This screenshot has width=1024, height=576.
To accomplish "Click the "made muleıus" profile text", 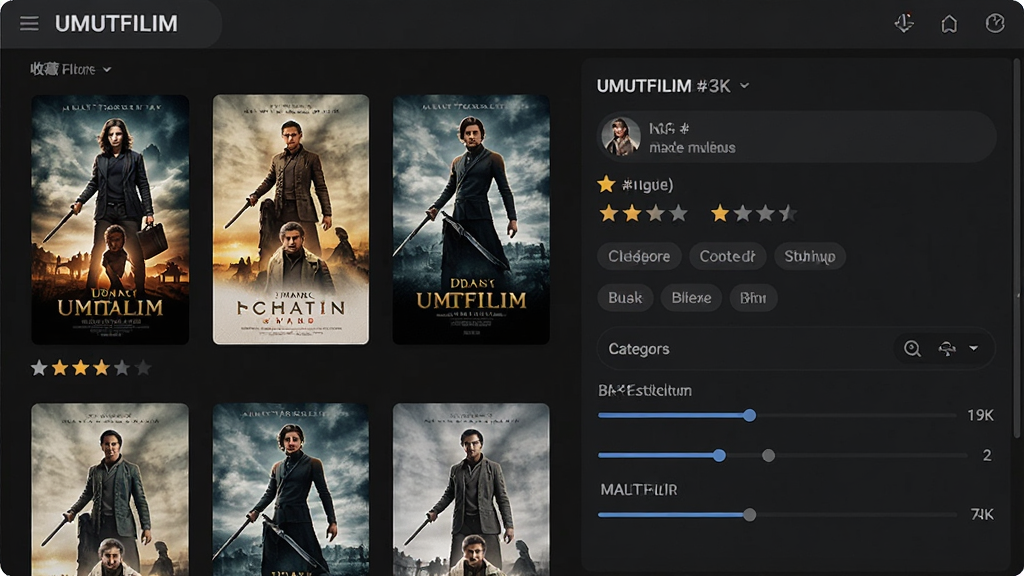I will pos(692,148).
